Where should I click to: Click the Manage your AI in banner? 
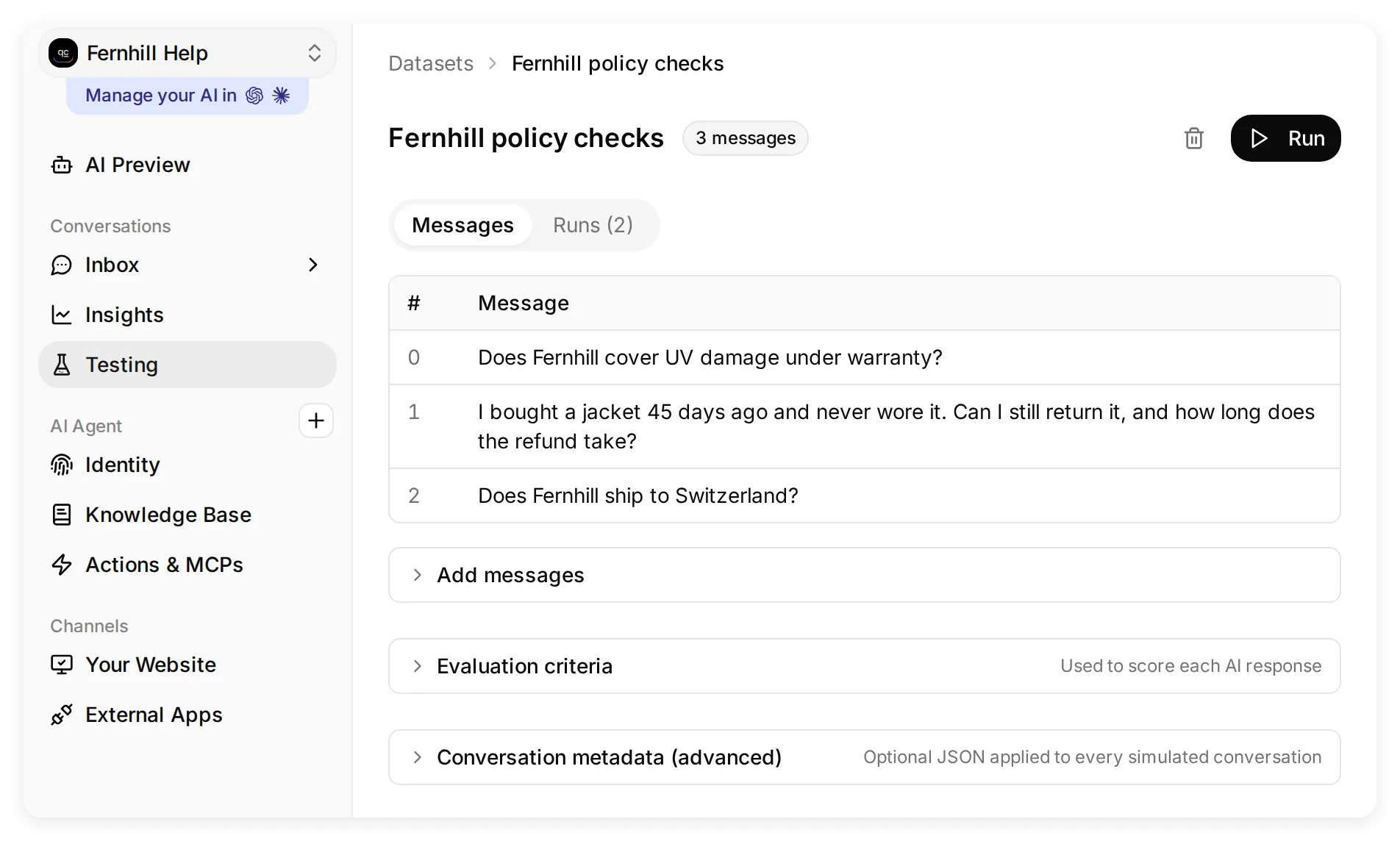[x=187, y=96]
